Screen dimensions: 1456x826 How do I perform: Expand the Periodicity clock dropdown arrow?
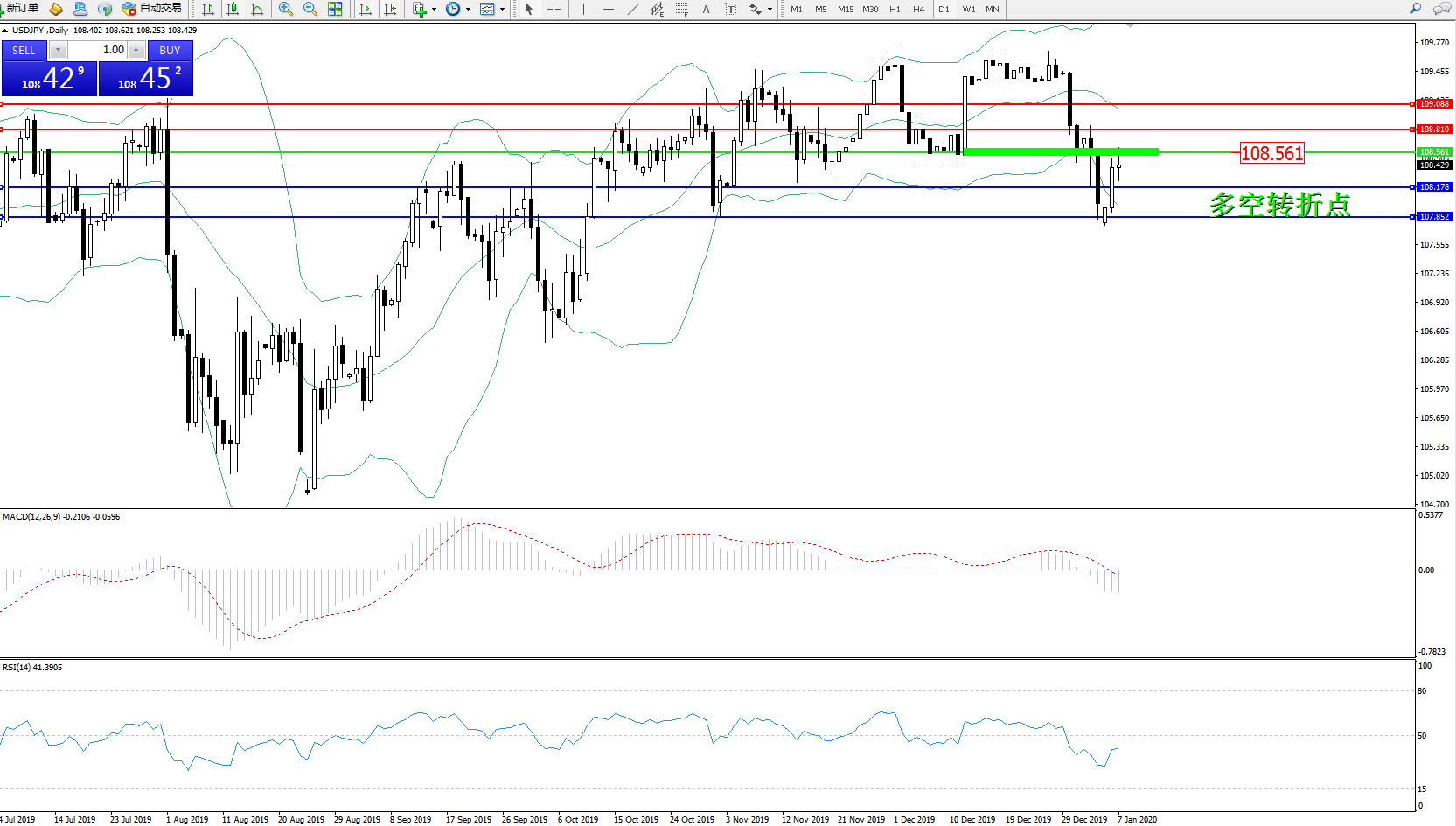[469, 10]
